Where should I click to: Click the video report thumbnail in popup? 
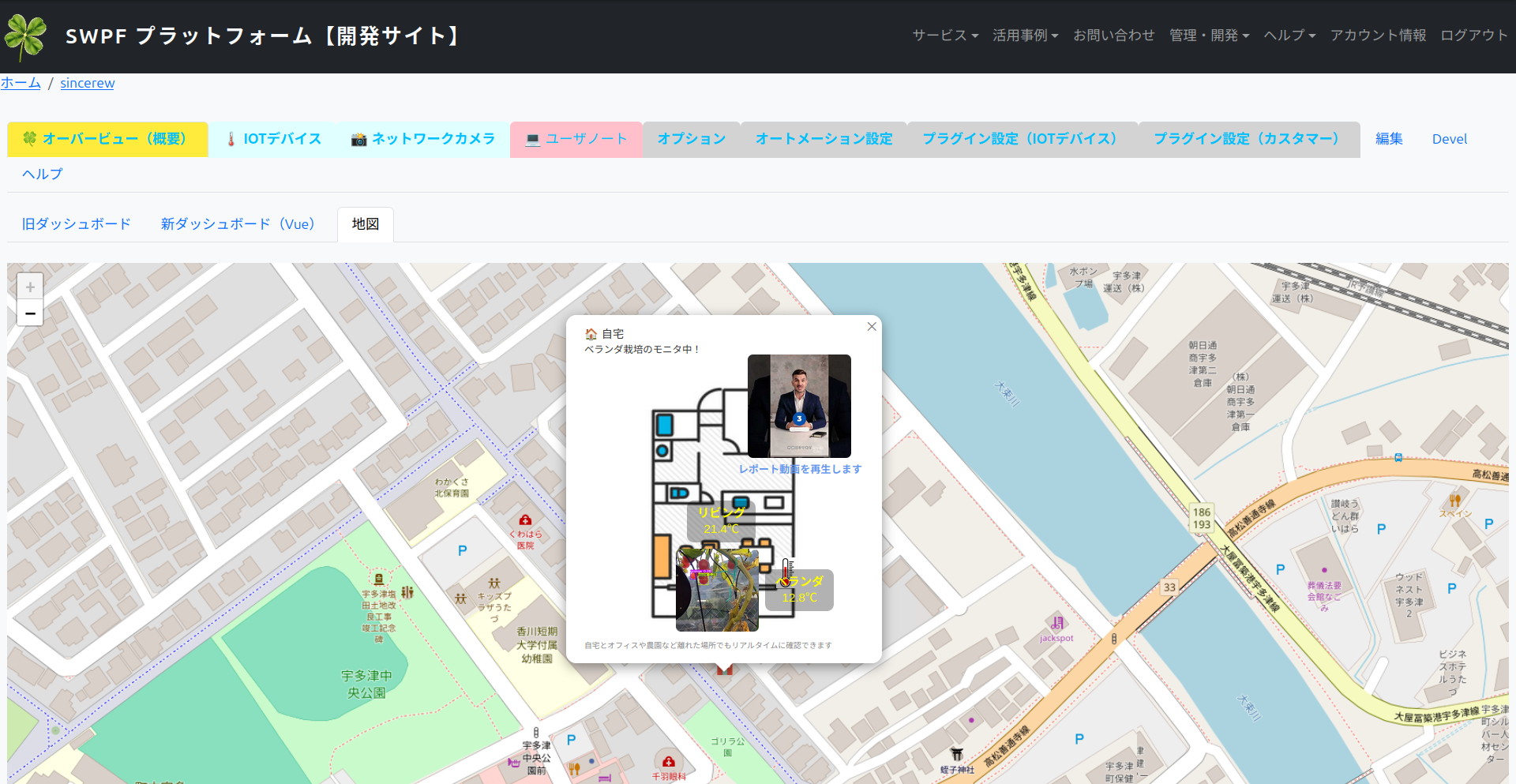(799, 407)
